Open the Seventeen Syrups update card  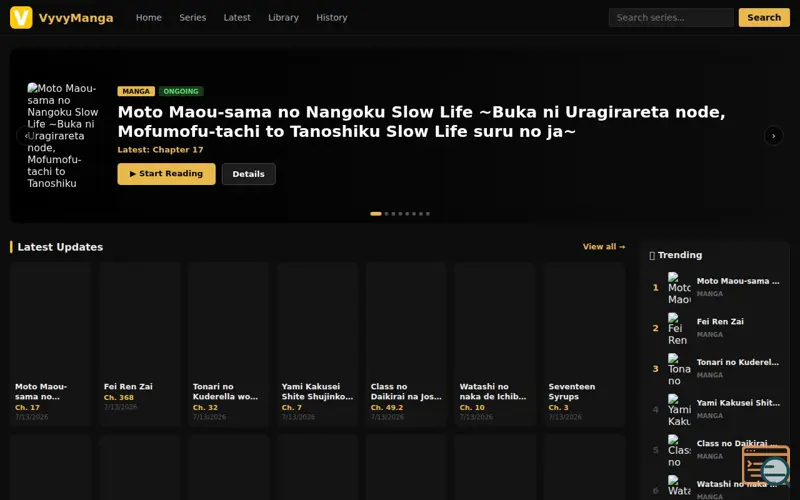coord(584,344)
